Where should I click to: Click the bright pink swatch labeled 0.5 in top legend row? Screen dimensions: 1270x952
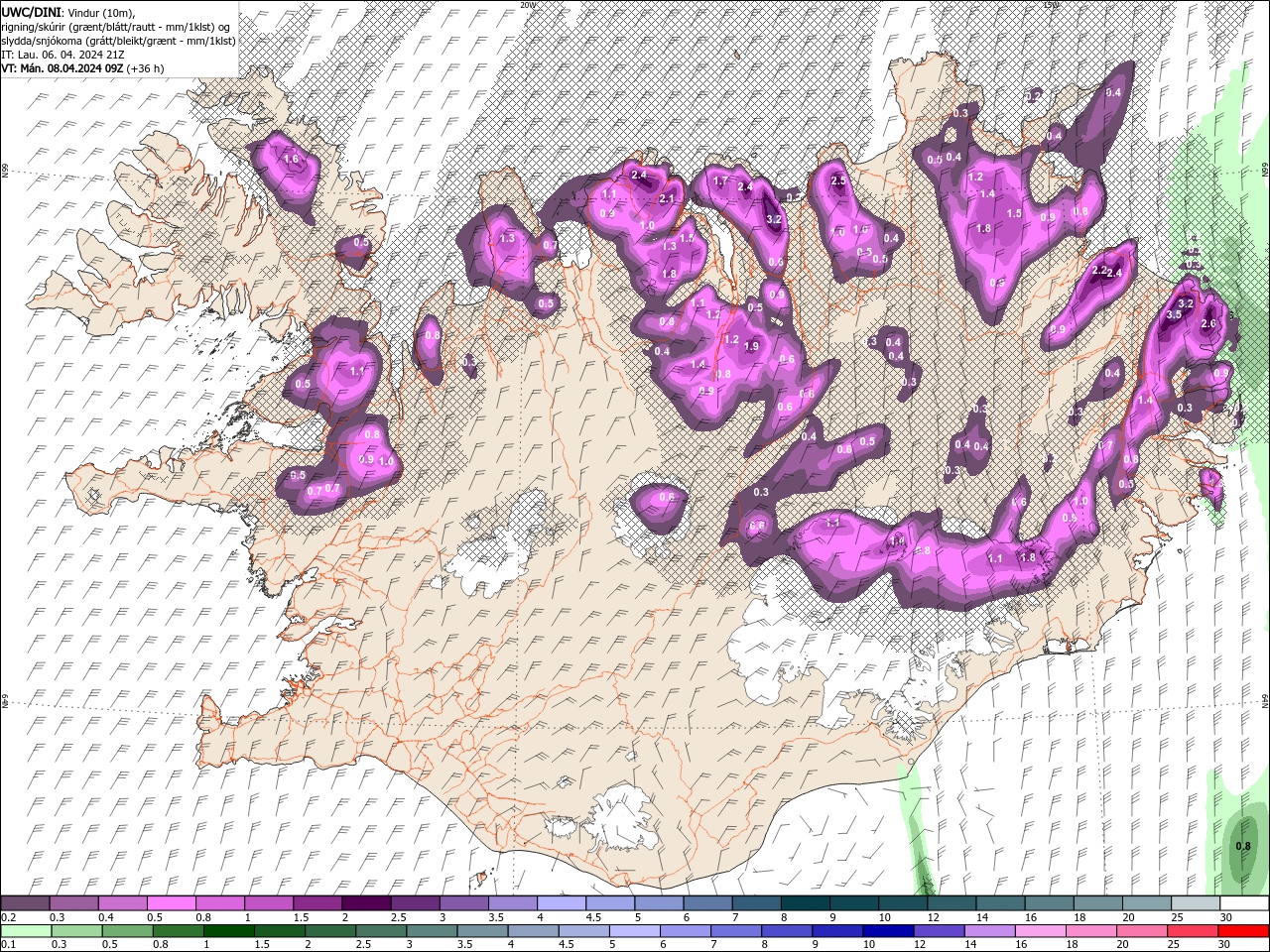[x=171, y=903]
